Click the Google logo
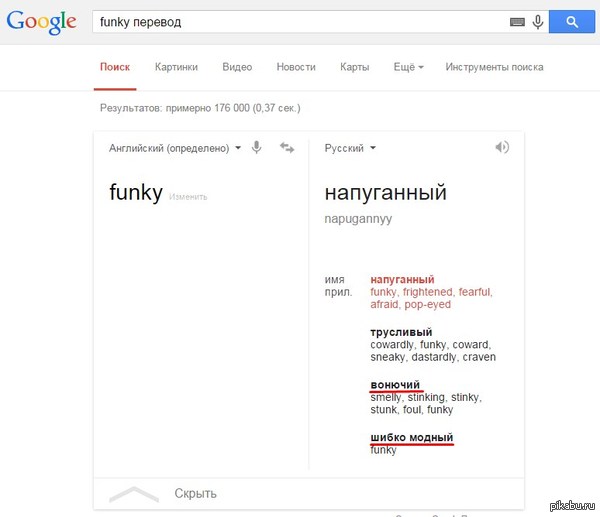Image resolution: width=600 pixels, height=517 pixels. pyautogui.click(x=41, y=23)
